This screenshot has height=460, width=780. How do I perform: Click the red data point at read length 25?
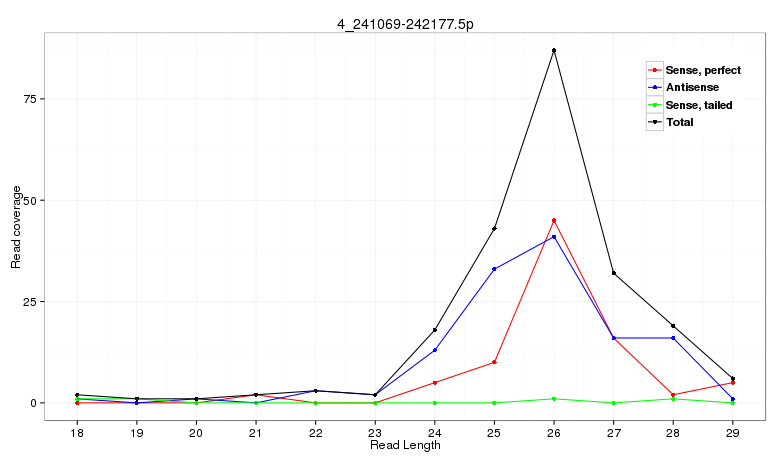494,362
